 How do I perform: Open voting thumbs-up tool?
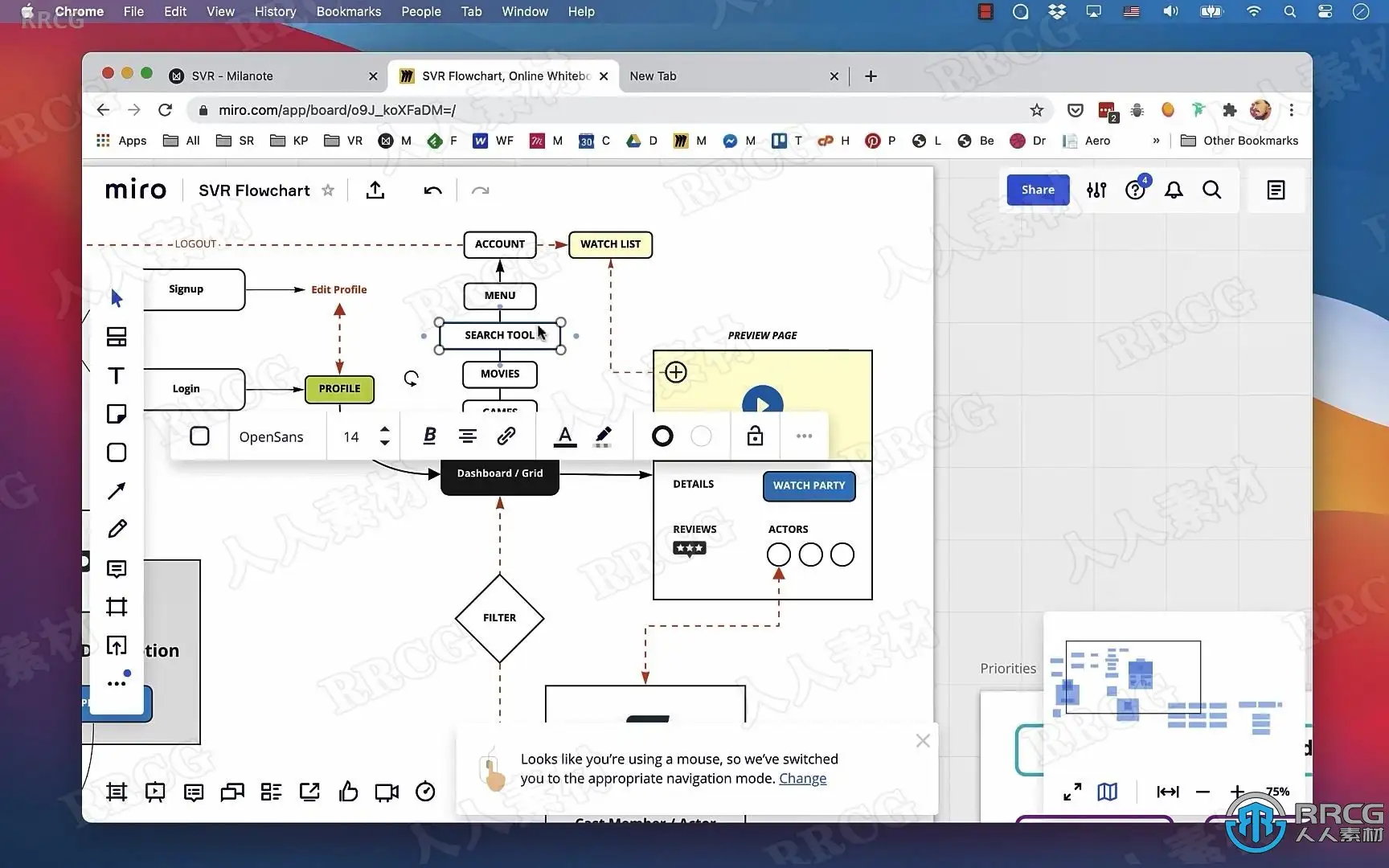(x=348, y=792)
